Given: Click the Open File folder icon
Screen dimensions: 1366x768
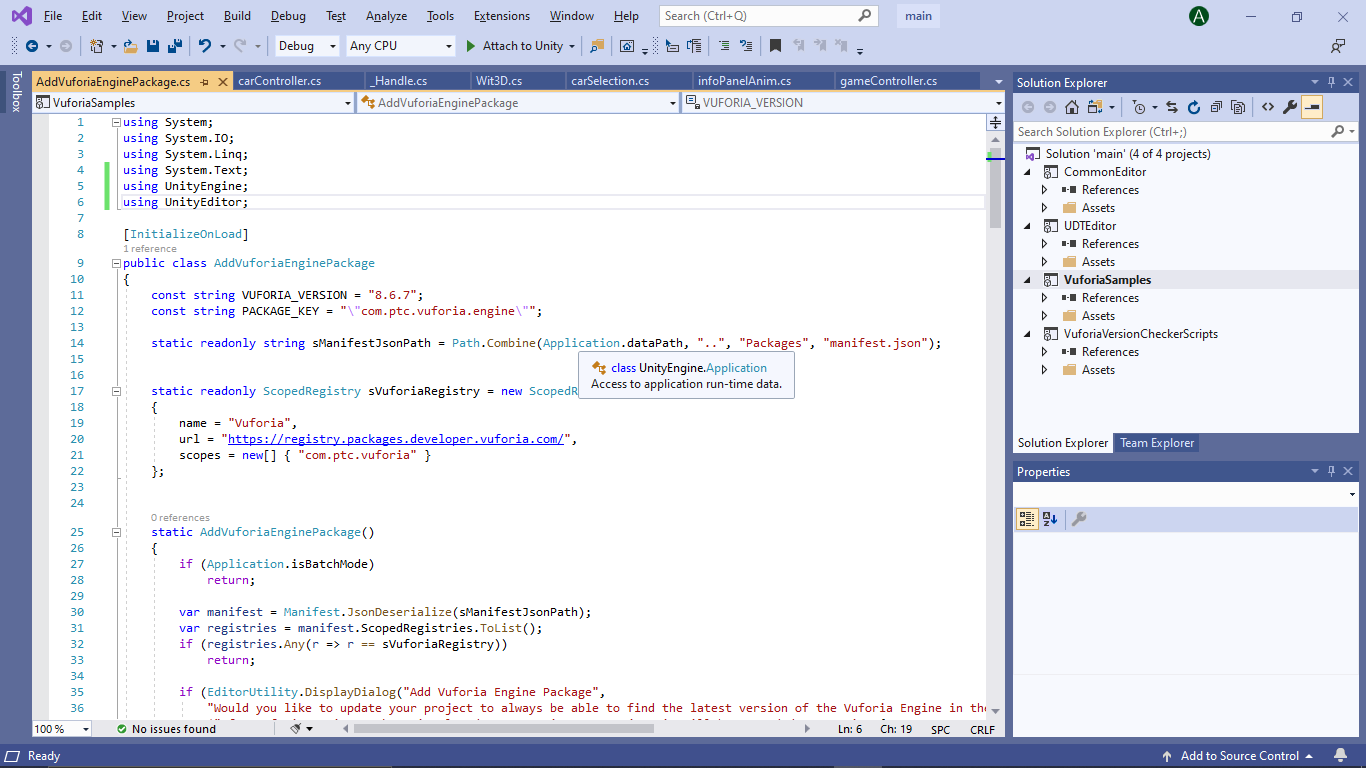Looking at the screenshot, I should [131, 46].
